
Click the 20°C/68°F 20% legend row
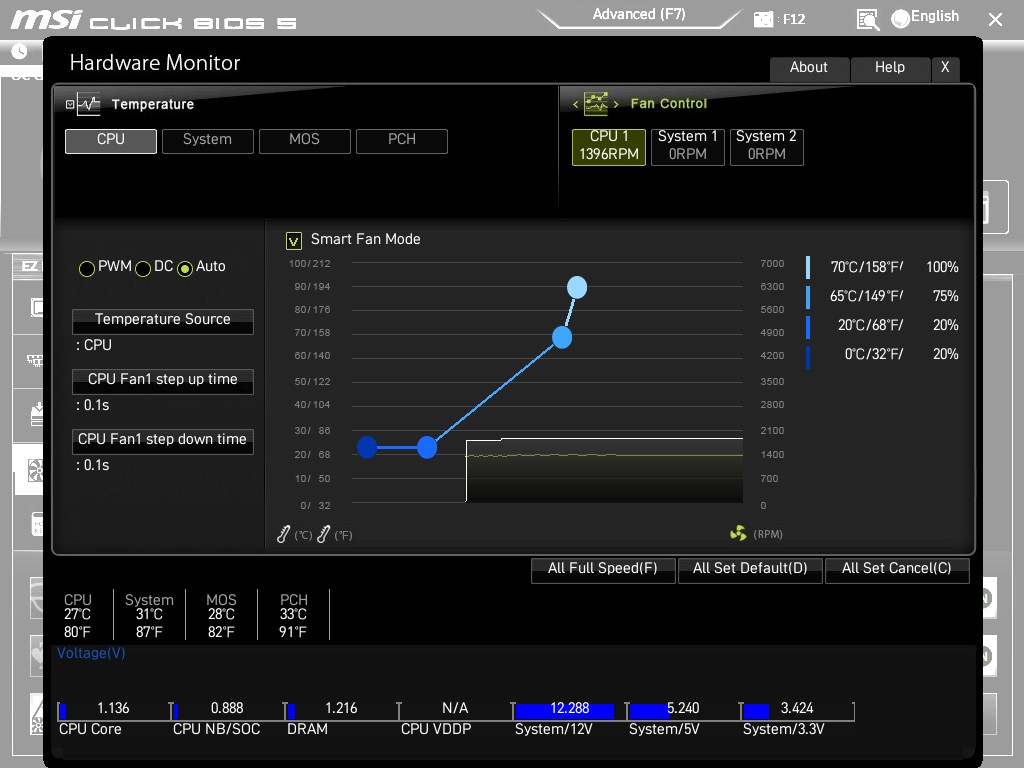[x=883, y=325]
